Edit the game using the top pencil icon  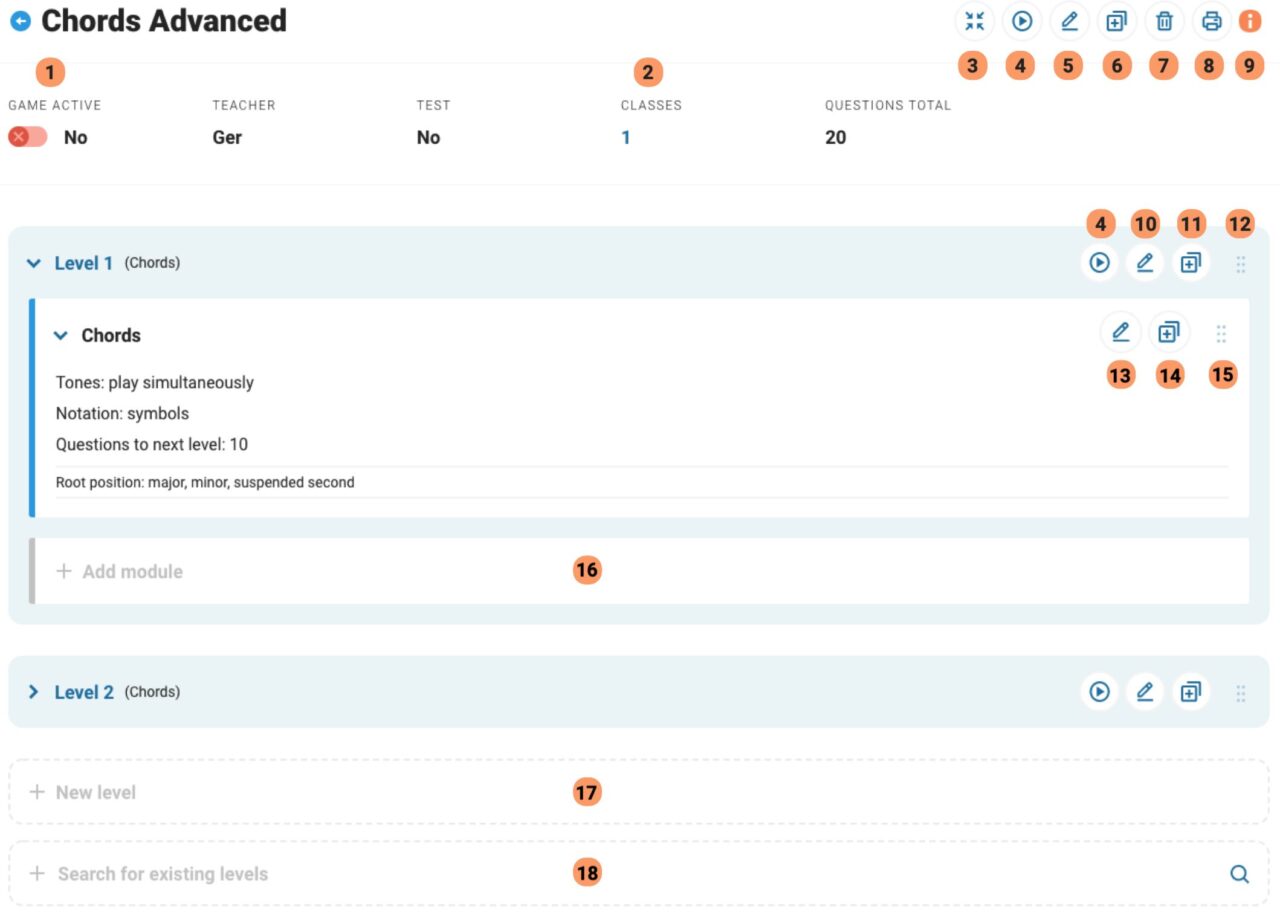click(x=1069, y=21)
